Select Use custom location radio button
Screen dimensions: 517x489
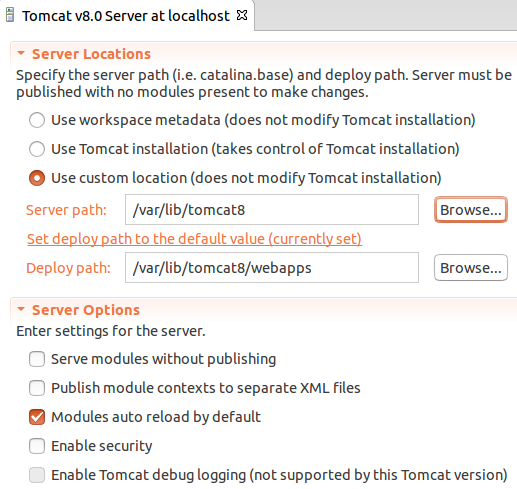(37, 178)
